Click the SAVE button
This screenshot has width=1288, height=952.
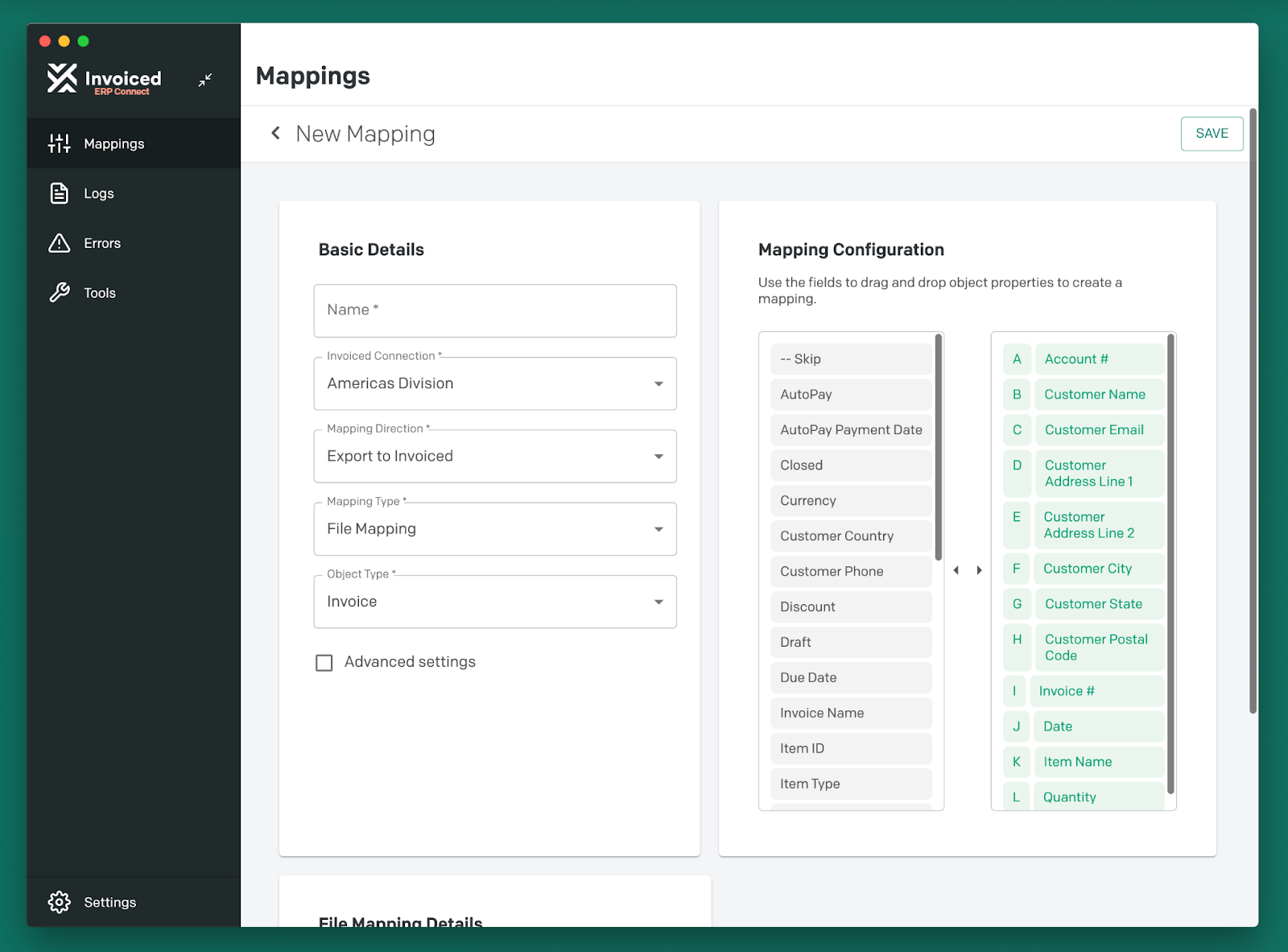pyautogui.click(x=1212, y=134)
